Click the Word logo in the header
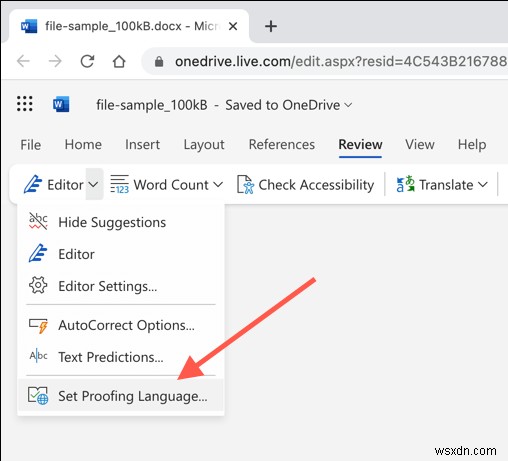Viewport: 508px width, 461px height. (x=61, y=104)
